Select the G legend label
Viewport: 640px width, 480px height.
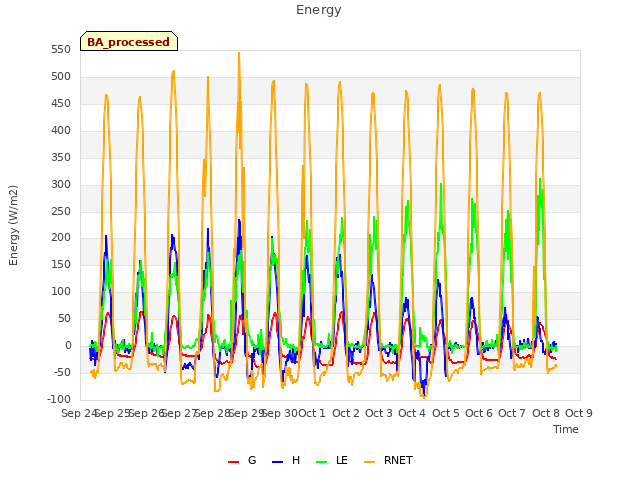click(252, 460)
